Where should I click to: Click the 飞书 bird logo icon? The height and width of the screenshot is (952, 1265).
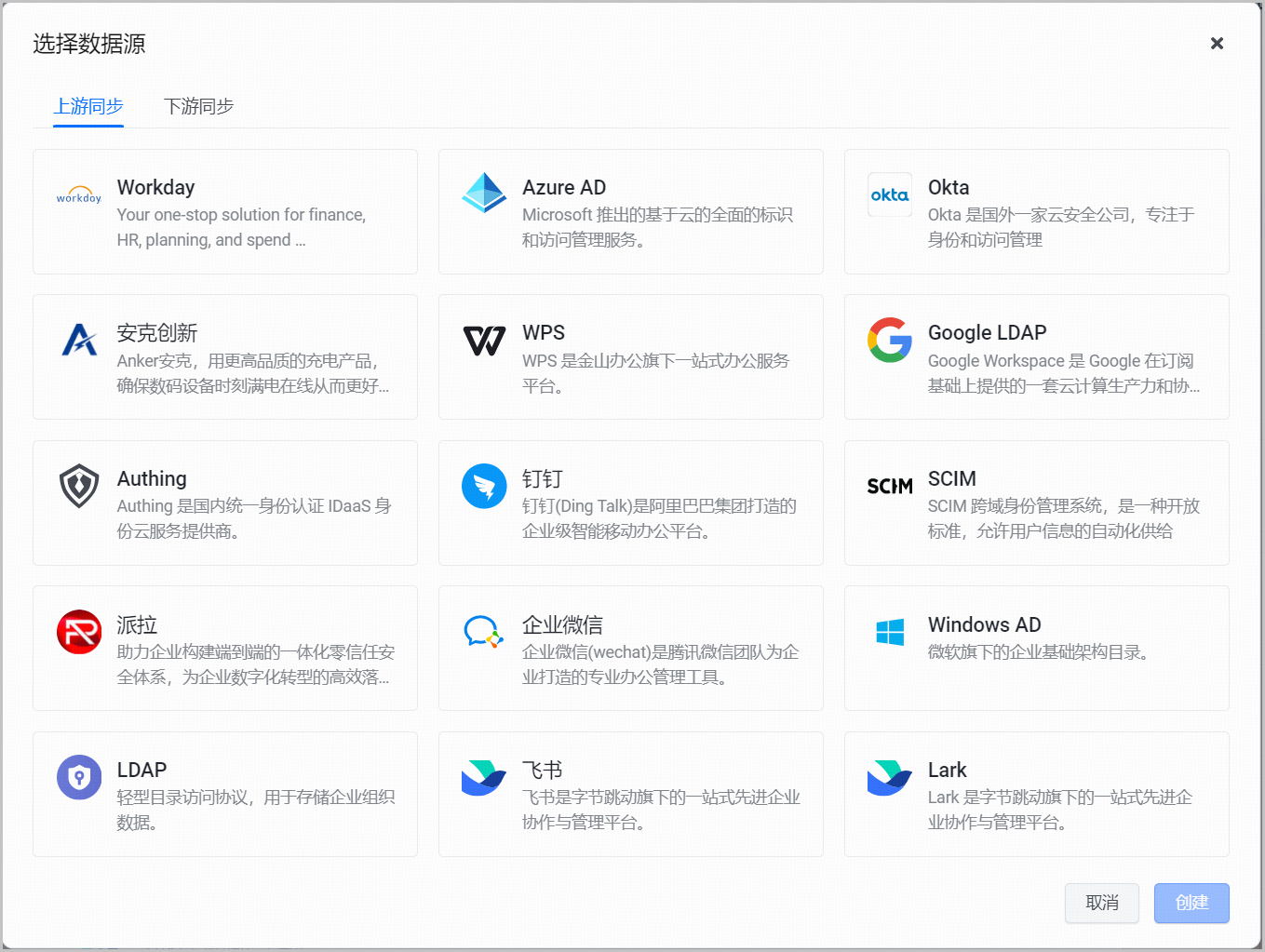[484, 777]
